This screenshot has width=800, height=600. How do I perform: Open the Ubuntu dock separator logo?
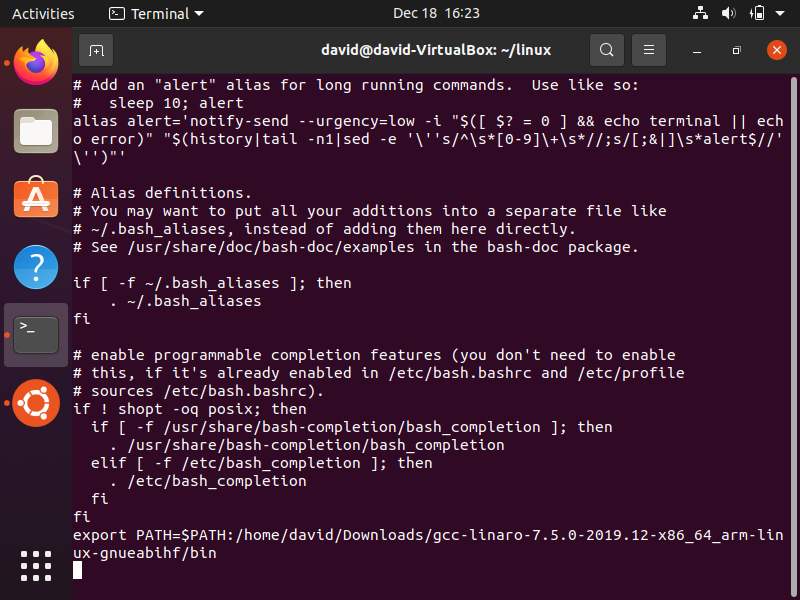tap(36, 402)
